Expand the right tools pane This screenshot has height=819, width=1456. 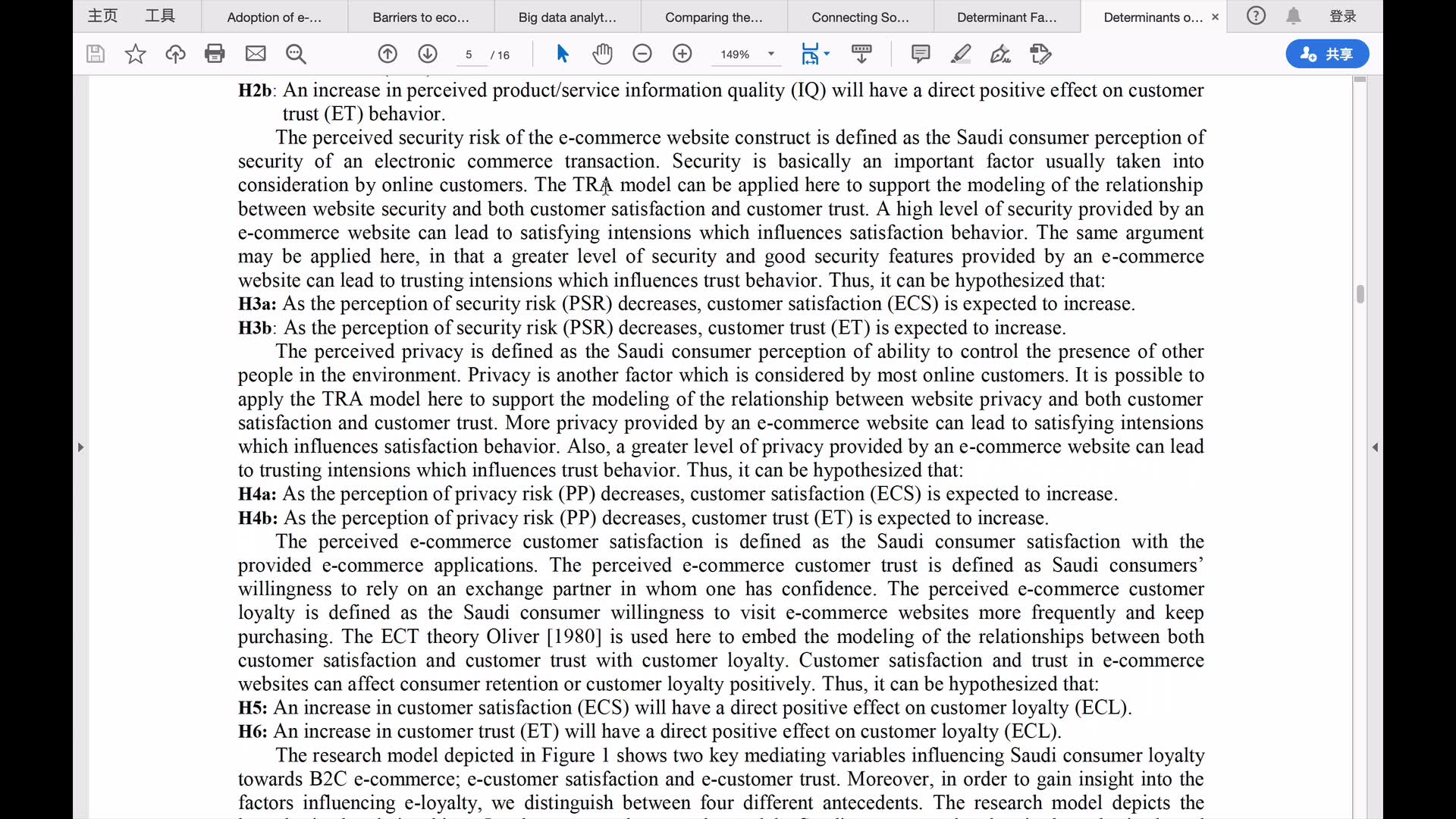coord(1375,447)
